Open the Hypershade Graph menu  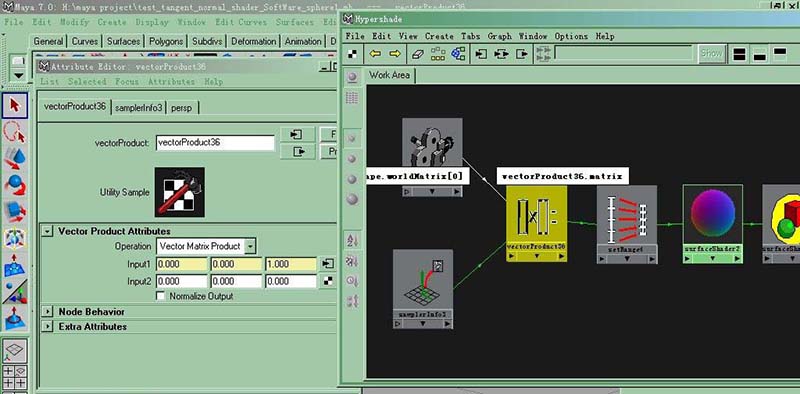tap(499, 36)
